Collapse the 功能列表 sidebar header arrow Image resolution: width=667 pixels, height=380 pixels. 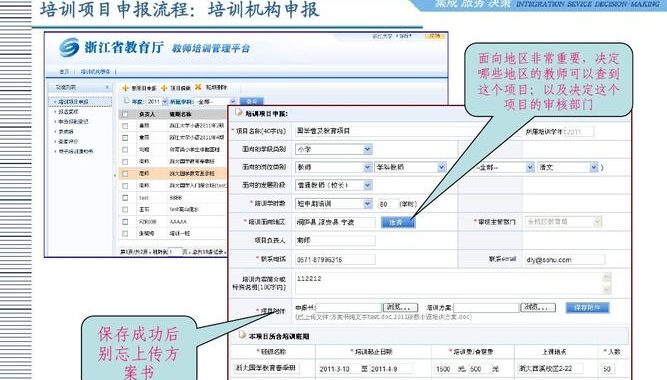107,87
